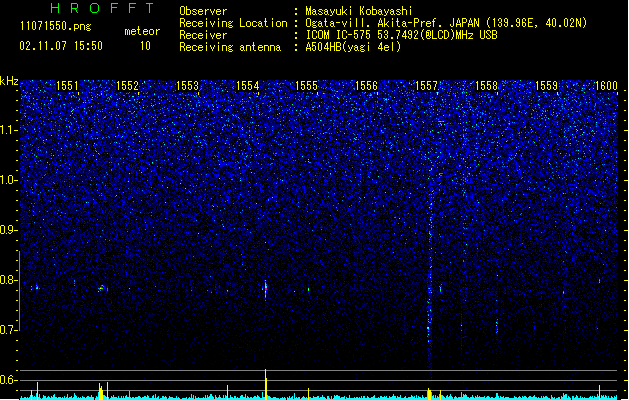Click the 1558 time axis marker
The height and width of the screenshot is (400, 629).
pos(486,85)
